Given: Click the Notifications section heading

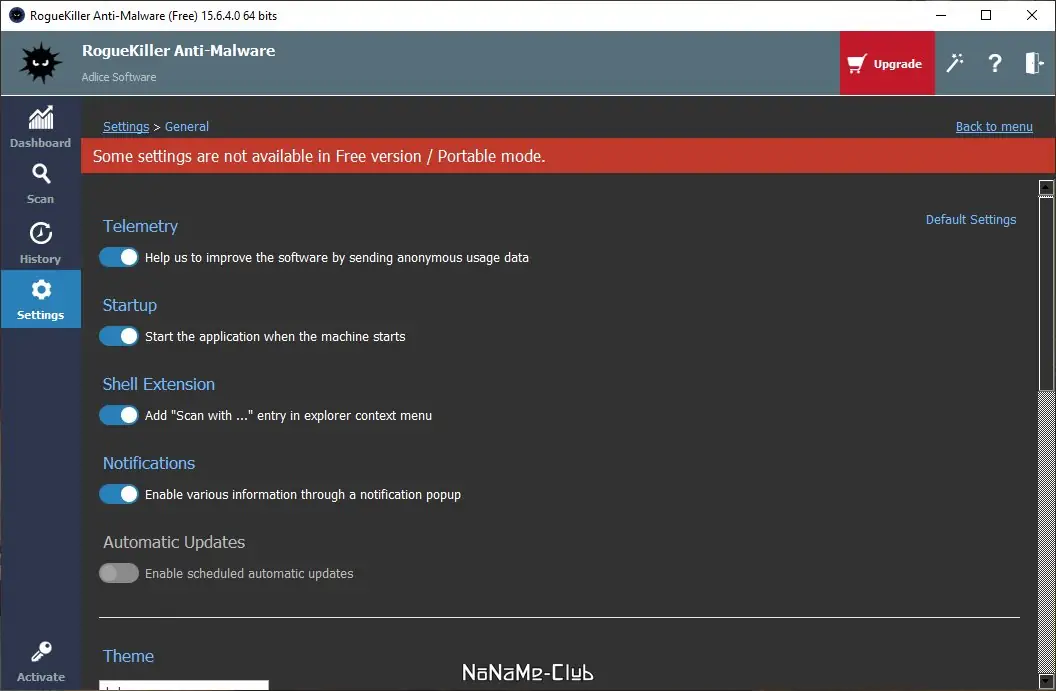Looking at the screenshot, I should [x=149, y=463].
